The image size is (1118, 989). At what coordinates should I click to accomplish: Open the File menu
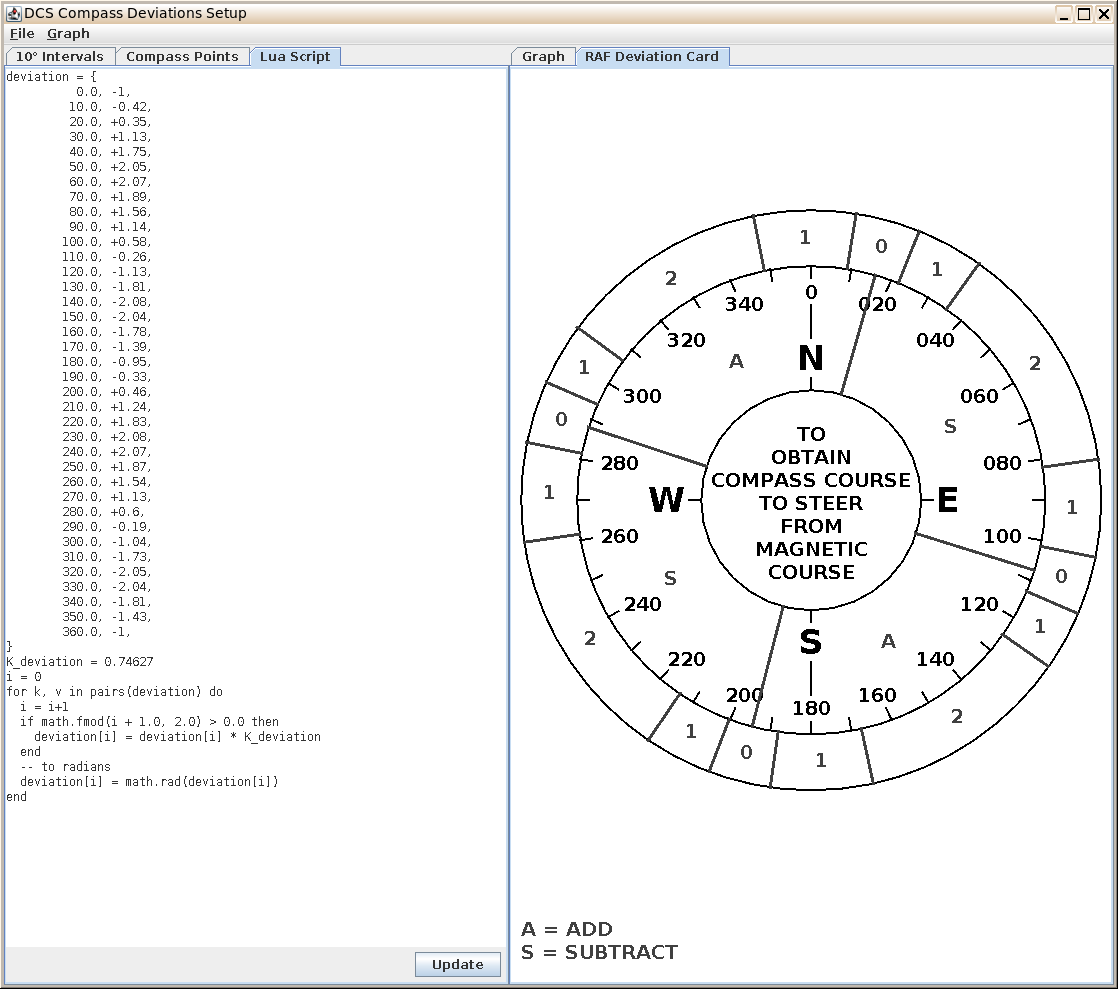pyautogui.click(x=22, y=34)
